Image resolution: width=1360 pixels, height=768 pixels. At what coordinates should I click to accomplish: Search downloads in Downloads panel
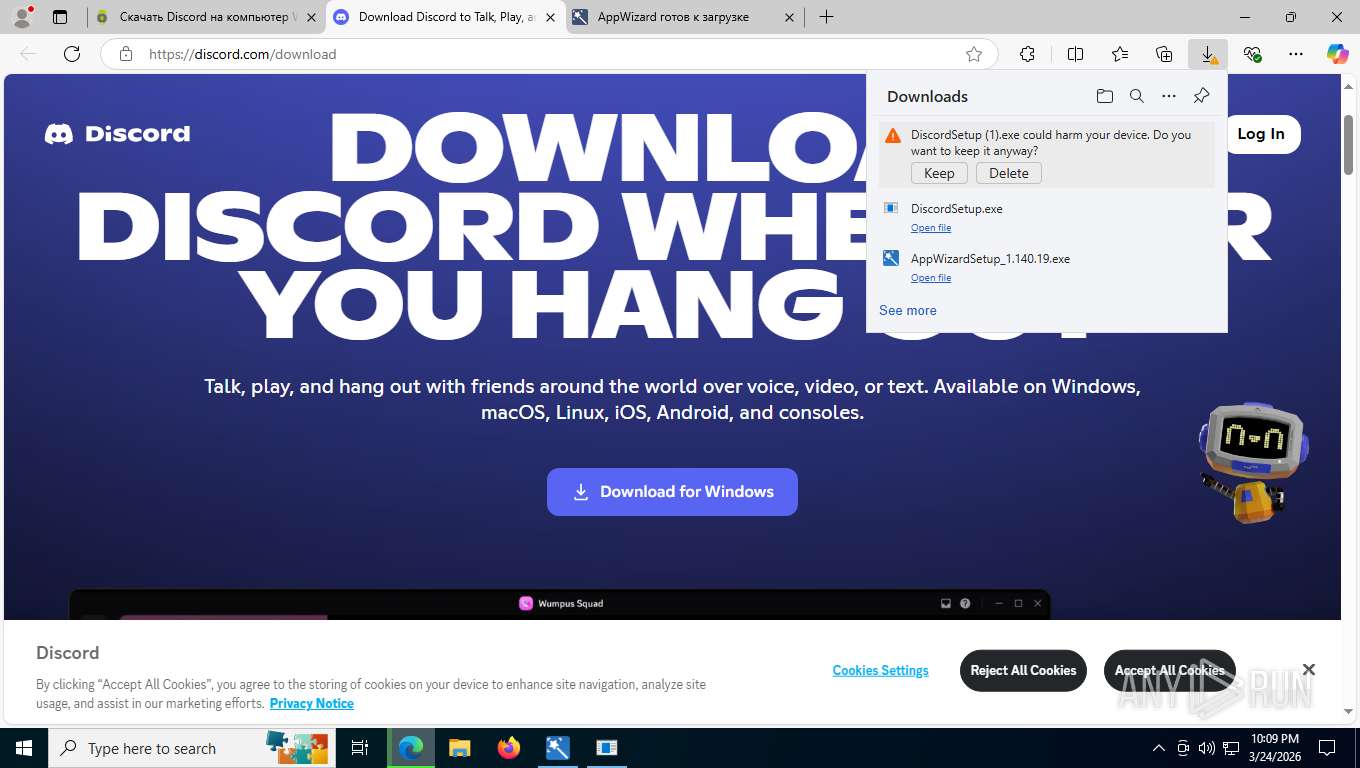tap(1136, 96)
